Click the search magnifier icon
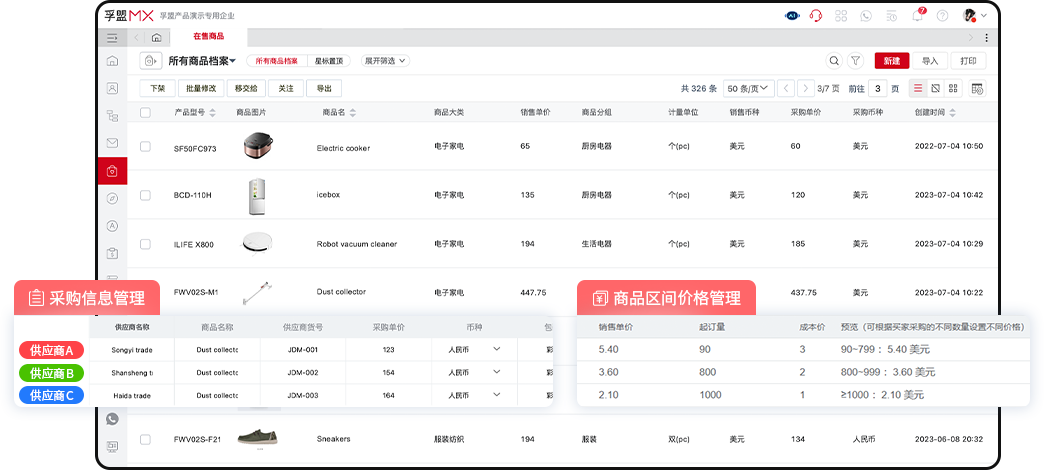The width and height of the screenshot is (1044, 470). (834, 61)
